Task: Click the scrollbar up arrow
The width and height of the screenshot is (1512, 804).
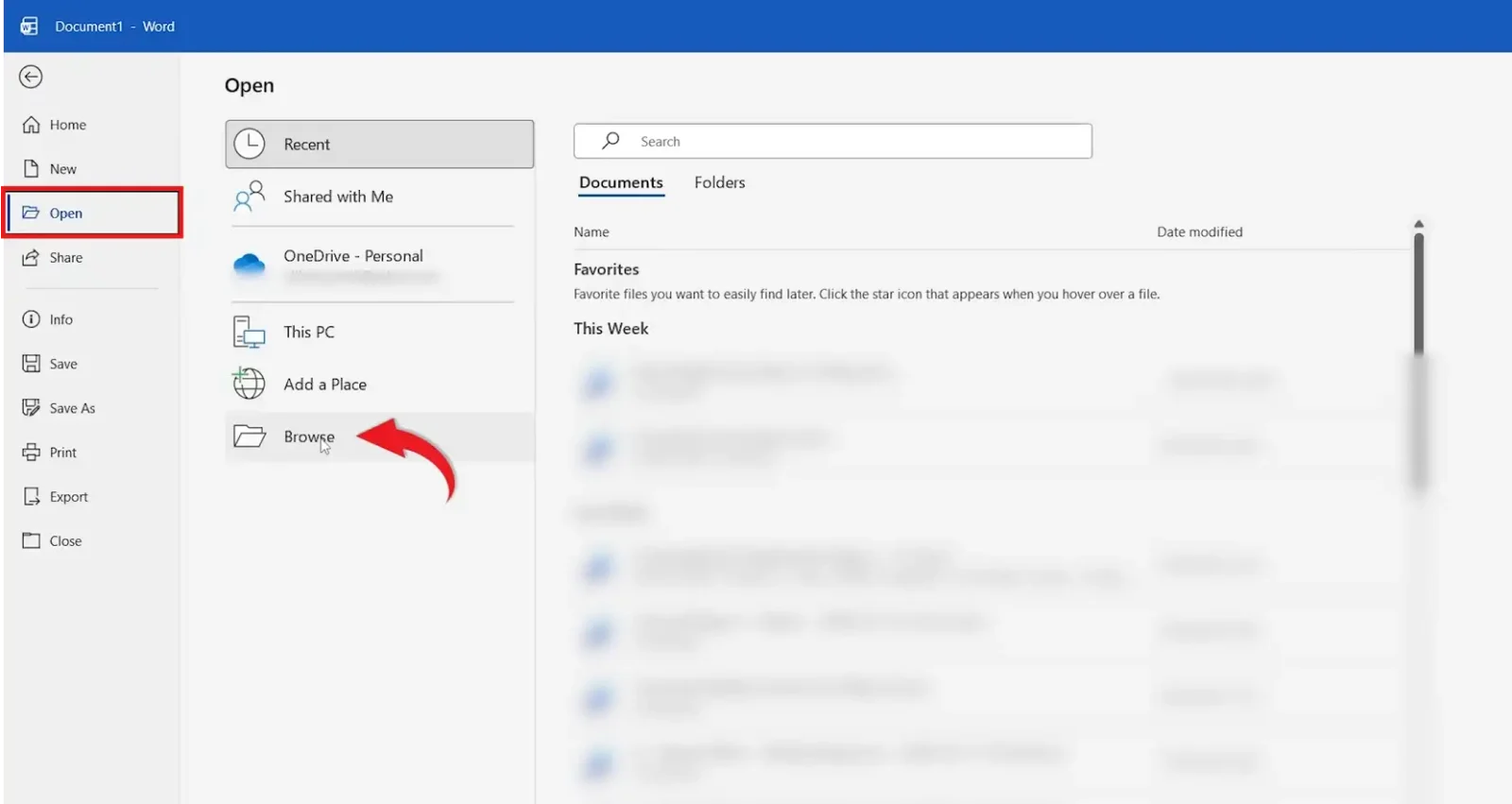Action: point(1418,224)
